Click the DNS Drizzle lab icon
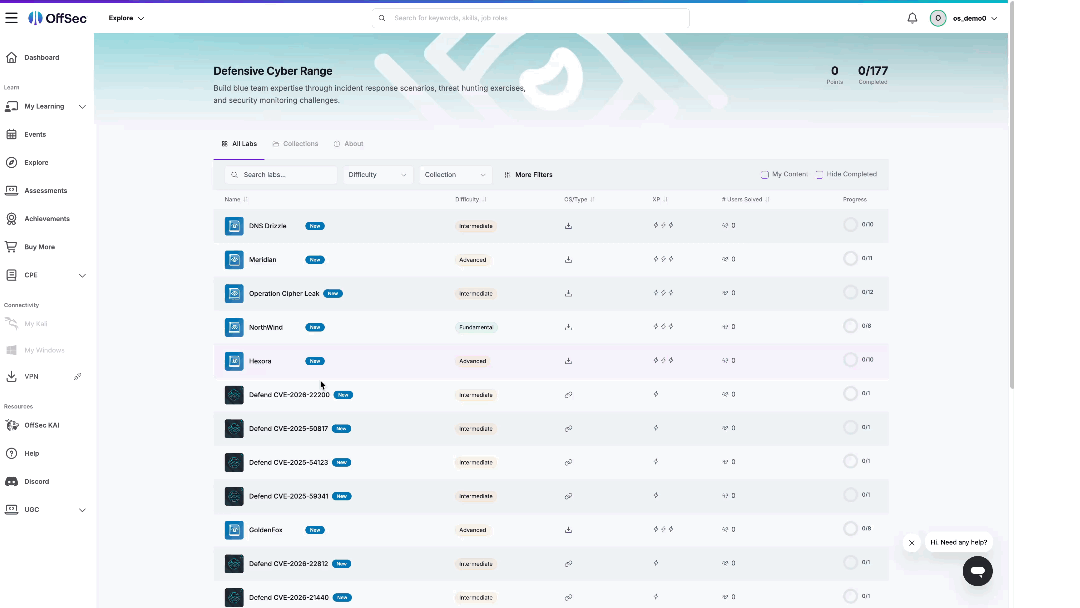The image size is (1080, 608). (234, 226)
